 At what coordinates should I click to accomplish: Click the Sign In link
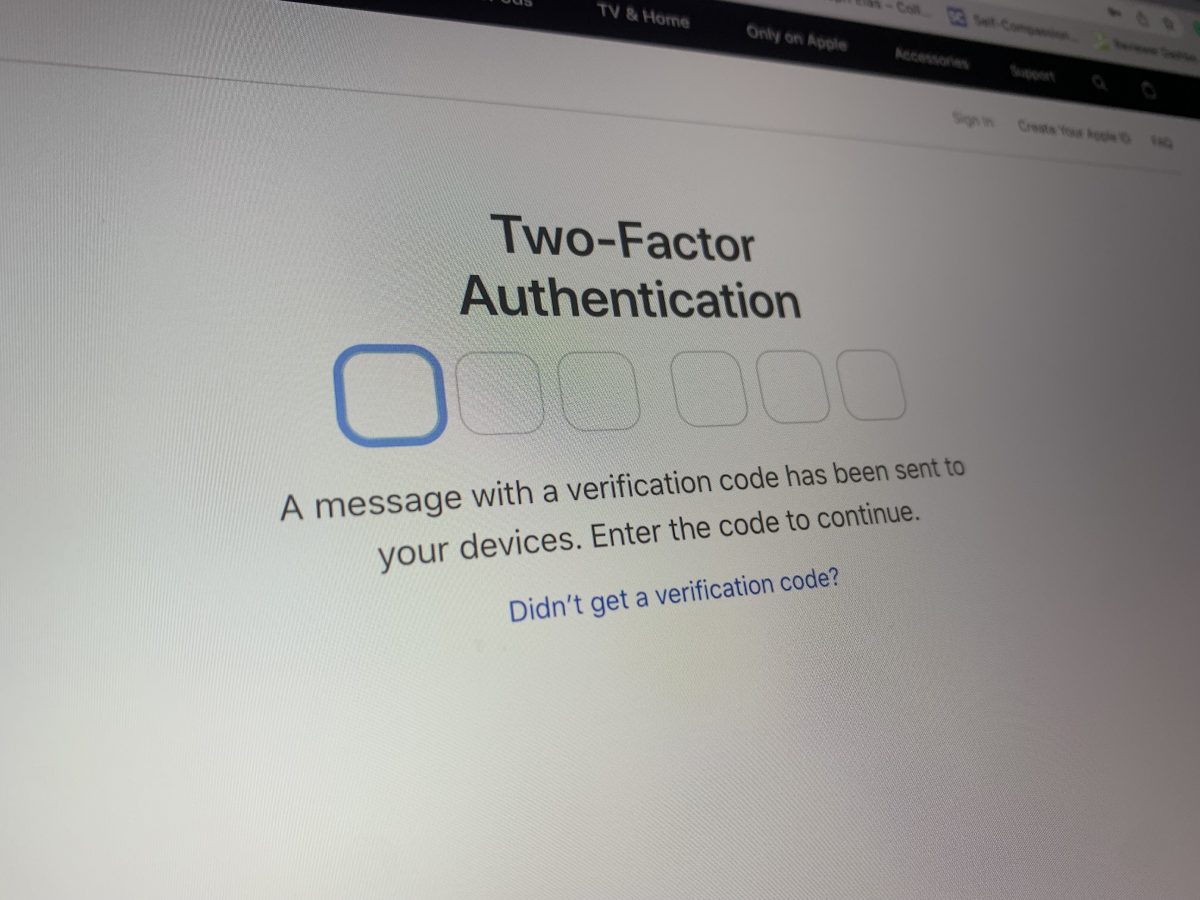[973, 120]
